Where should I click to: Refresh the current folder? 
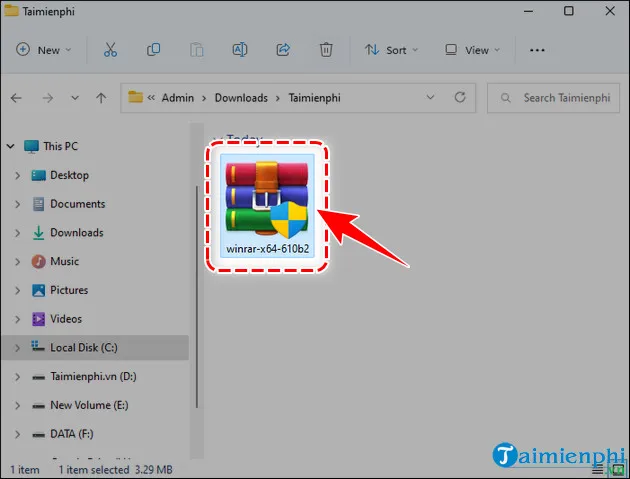pyautogui.click(x=460, y=97)
